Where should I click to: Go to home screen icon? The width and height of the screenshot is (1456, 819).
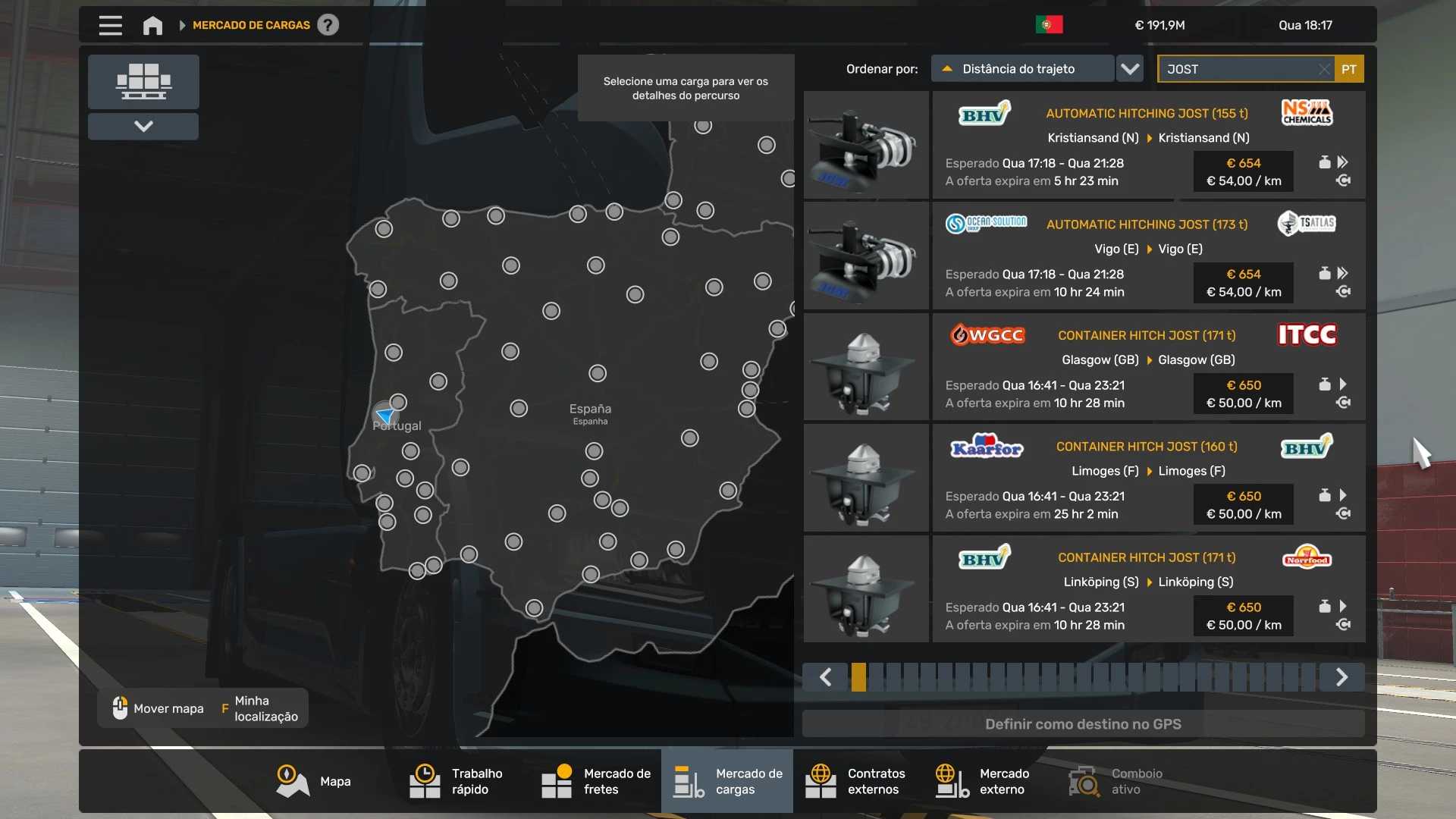coord(152,25)
